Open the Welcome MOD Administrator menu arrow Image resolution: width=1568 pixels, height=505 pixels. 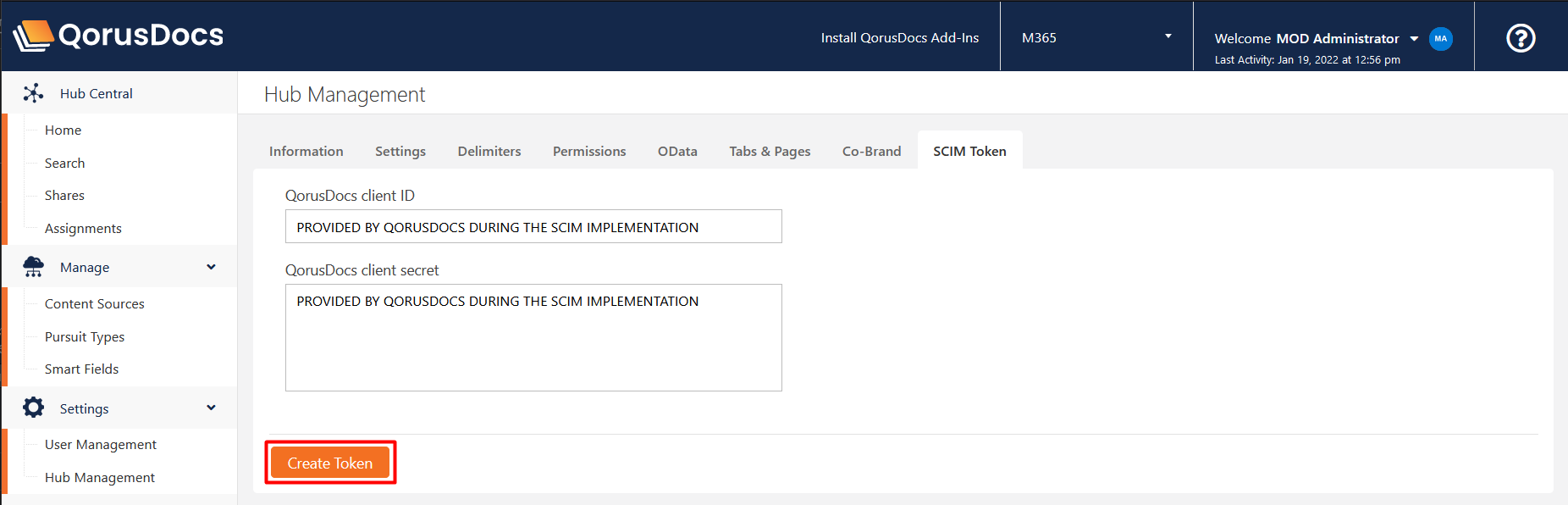tap(1414, 39)
